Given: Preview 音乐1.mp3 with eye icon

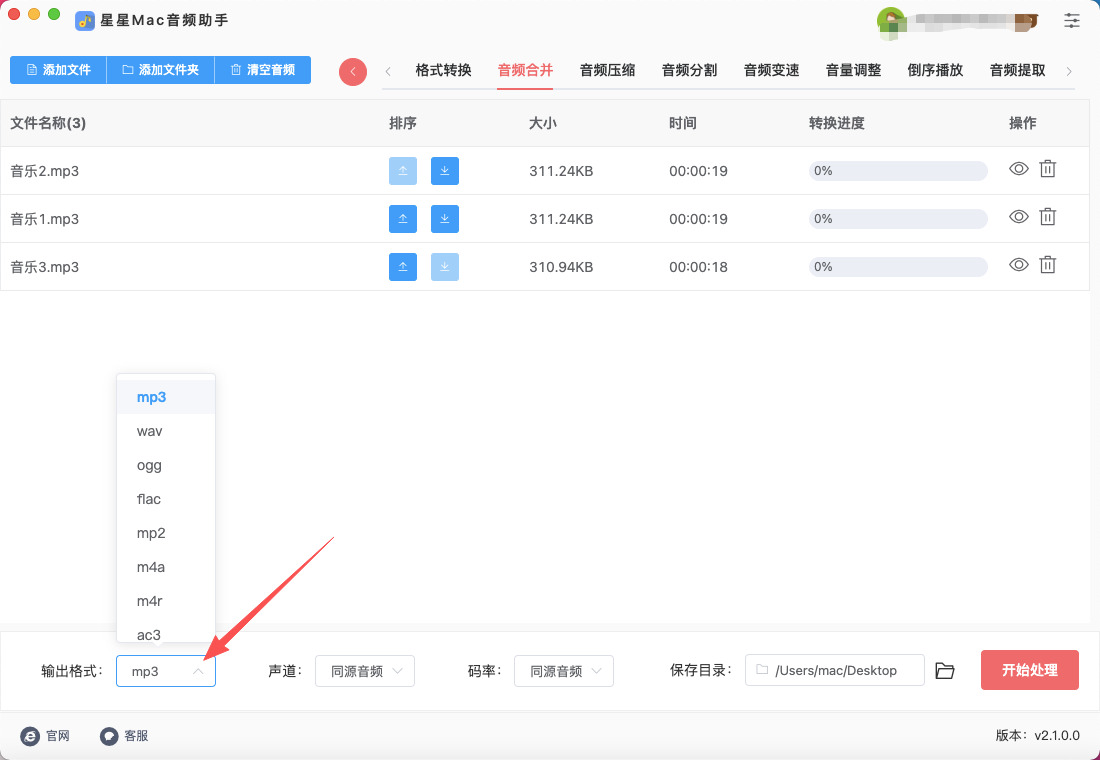Looking at the screenshot, I should [x=1018, y=217].
